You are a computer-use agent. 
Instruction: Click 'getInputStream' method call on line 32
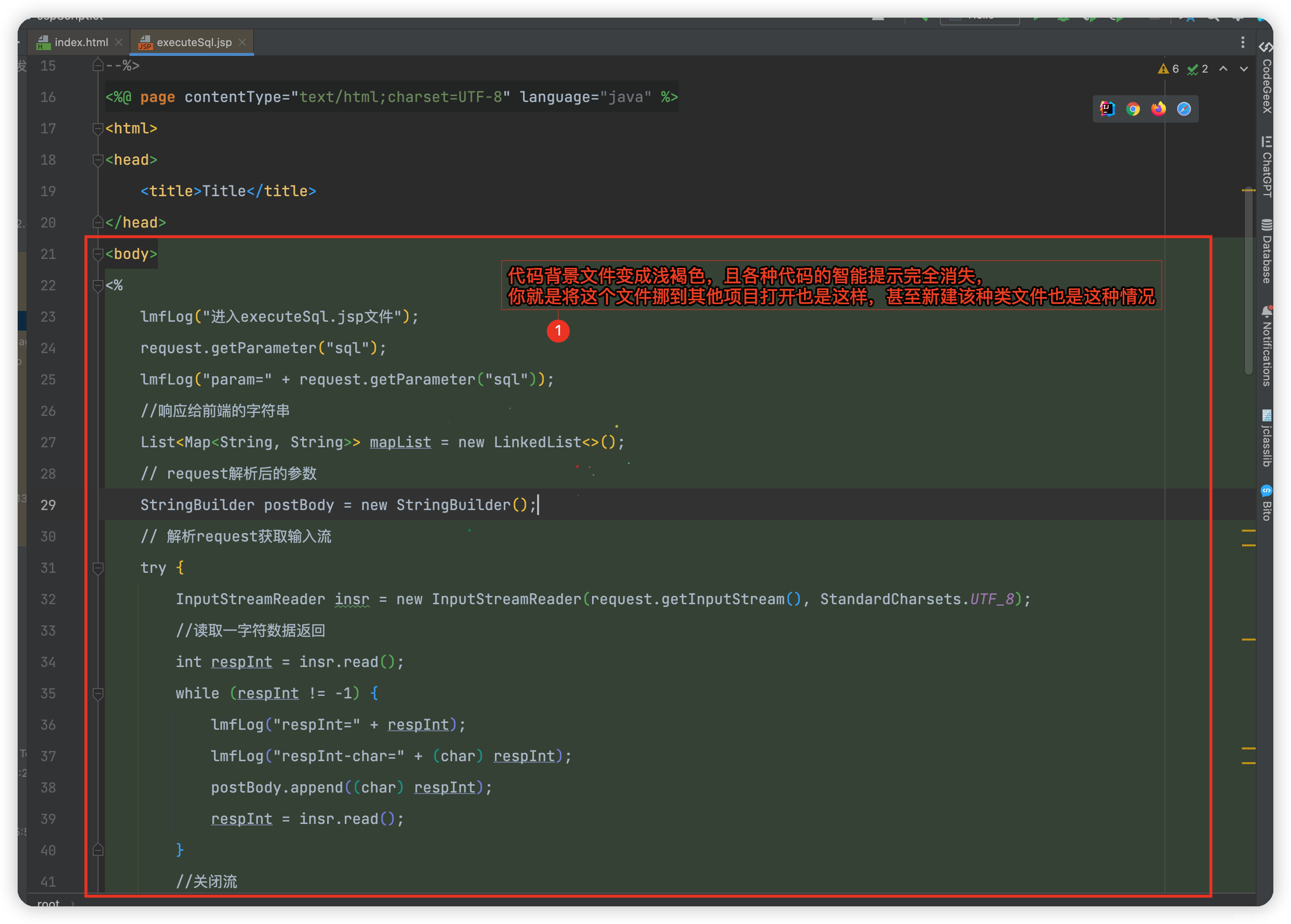(723, 600)
